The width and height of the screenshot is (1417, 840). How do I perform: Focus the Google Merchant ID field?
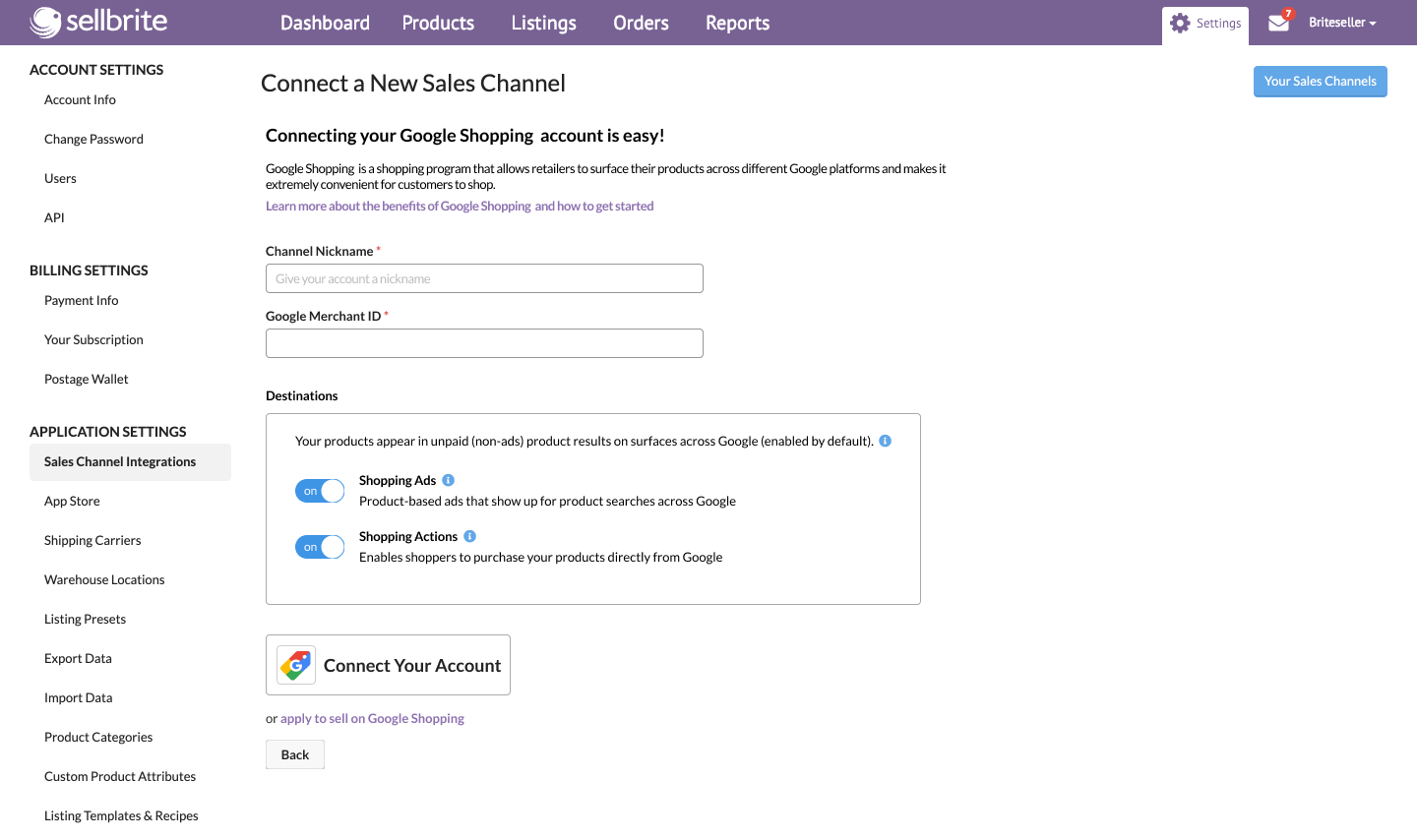484,343
